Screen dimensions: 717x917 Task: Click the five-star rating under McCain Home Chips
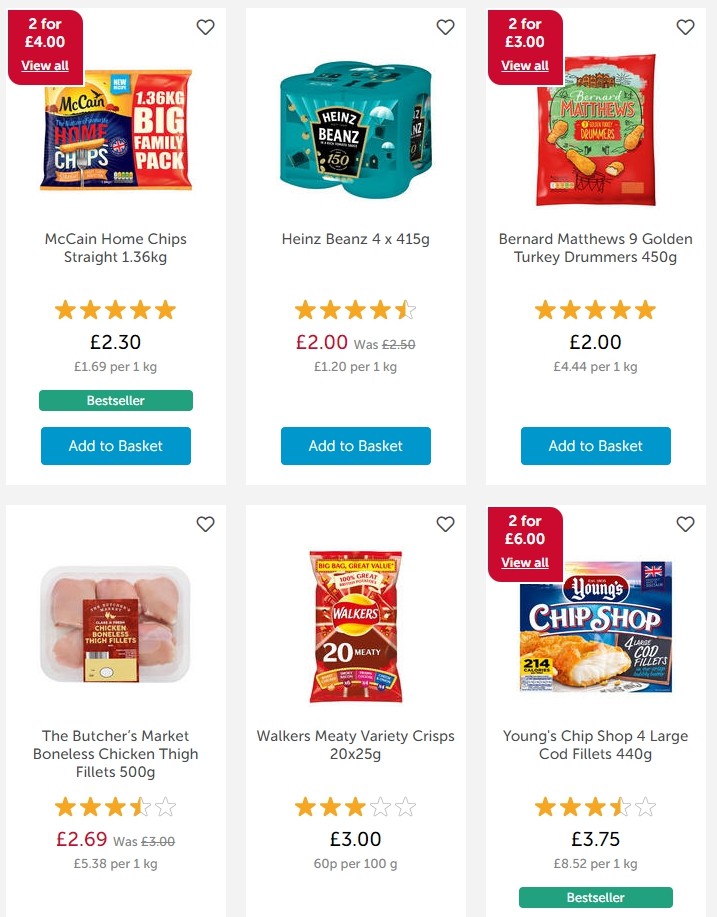coord(115,310)
